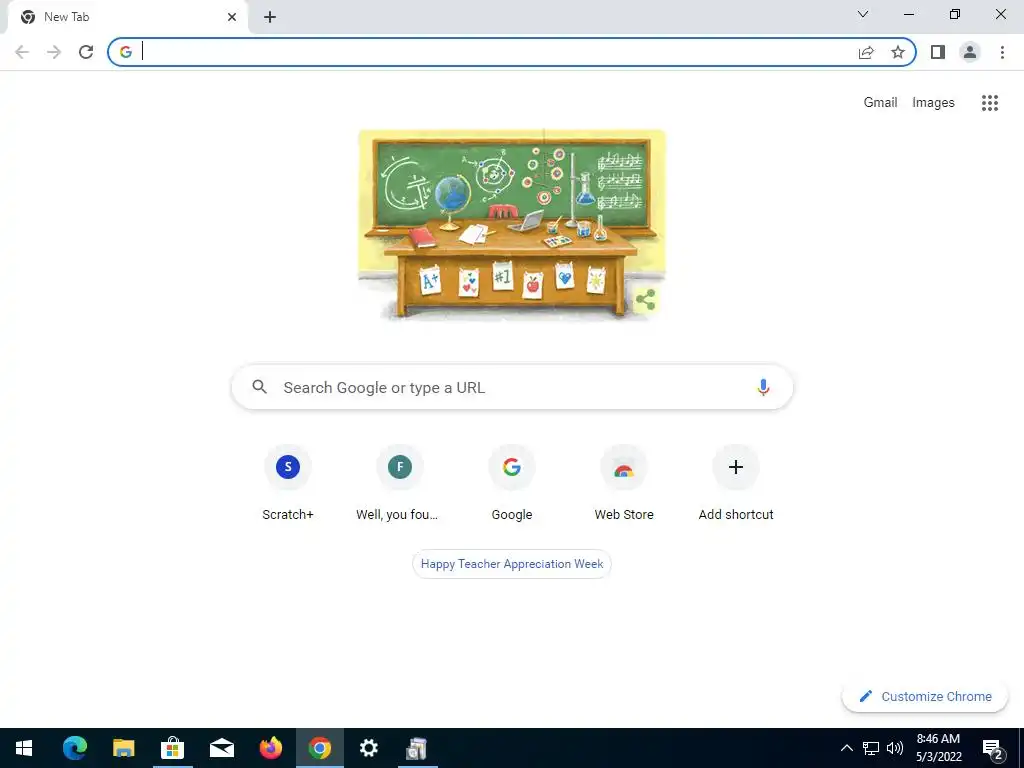Click the Teacher Appreciation doodle image
Viewport: 1024px width, 768px height.
[512, 225]
